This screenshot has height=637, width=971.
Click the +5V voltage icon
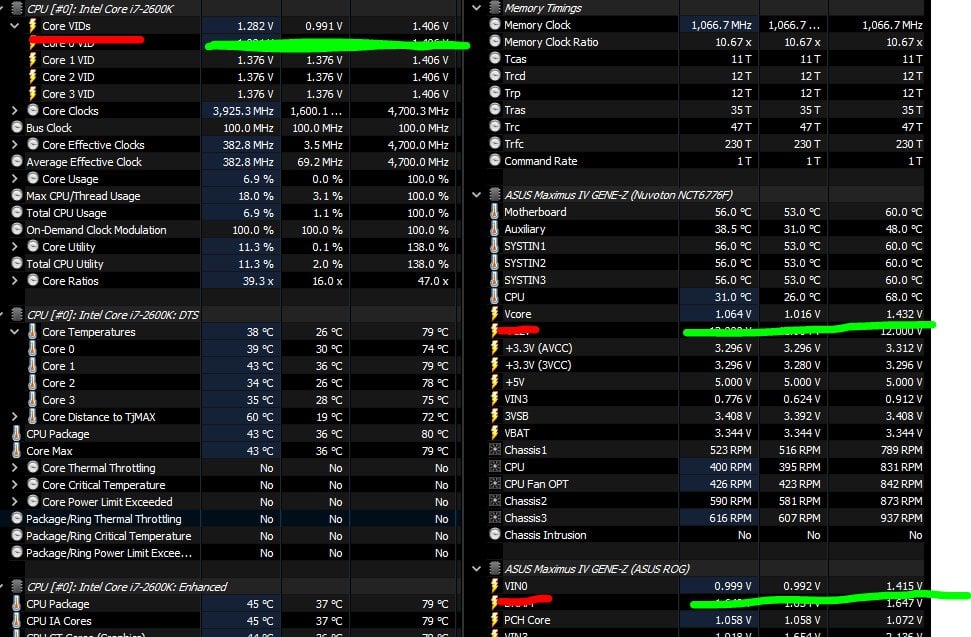pyautogui.click(x=495, y=382)
